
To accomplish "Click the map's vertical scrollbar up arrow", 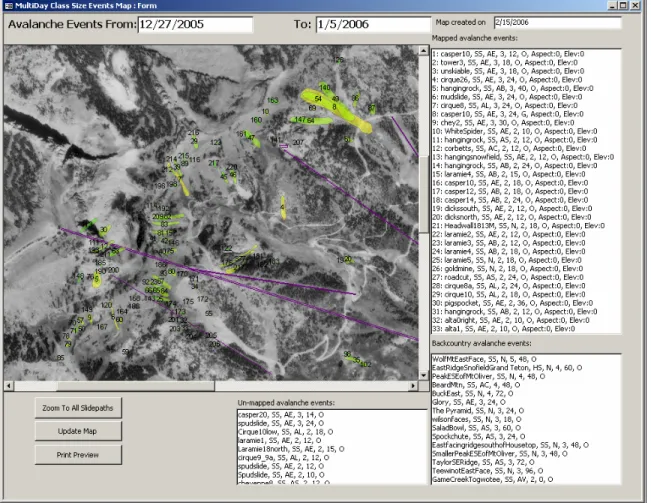I will click(423, 50).
